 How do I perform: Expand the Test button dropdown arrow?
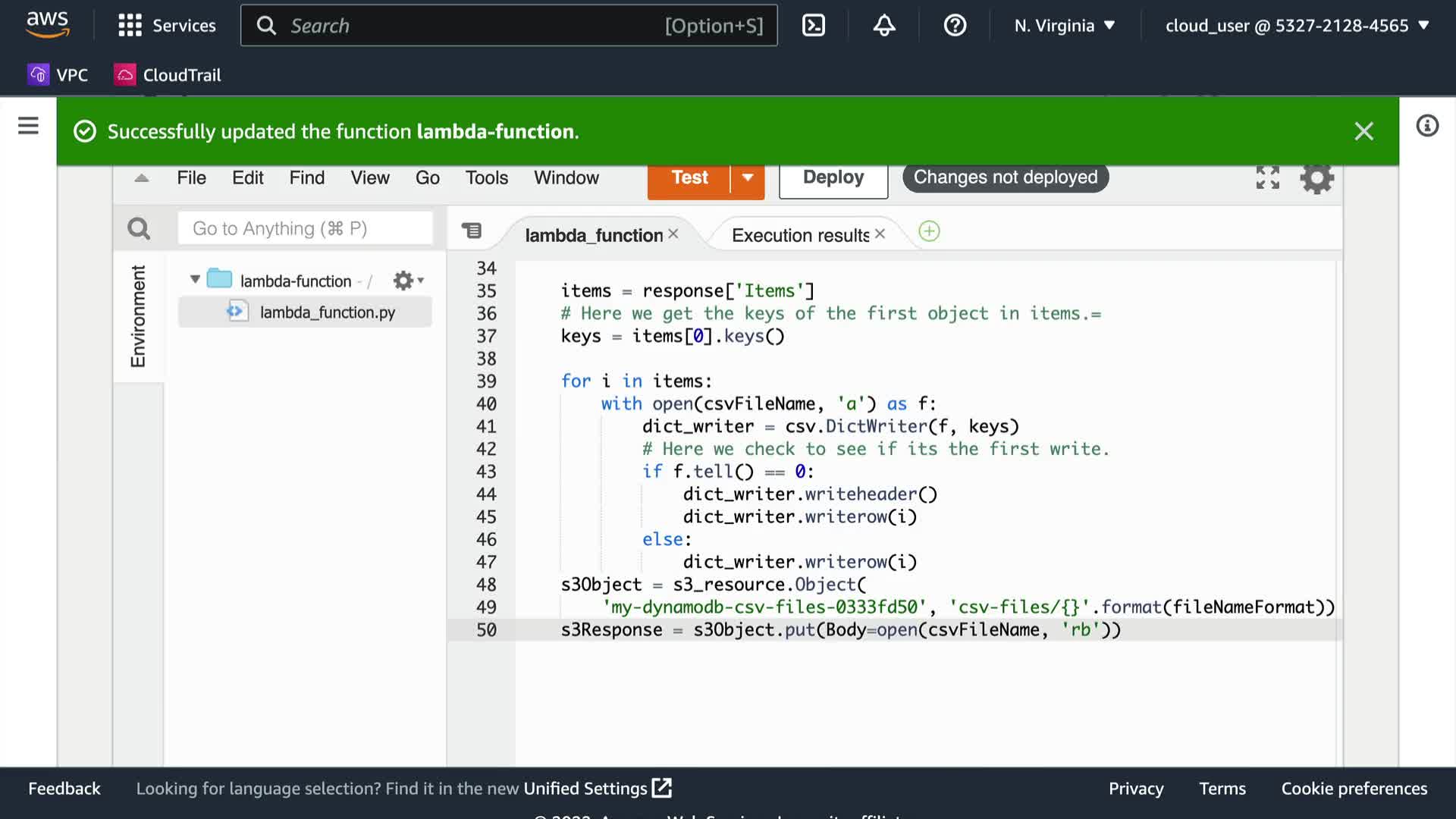[x=748, y=177]
